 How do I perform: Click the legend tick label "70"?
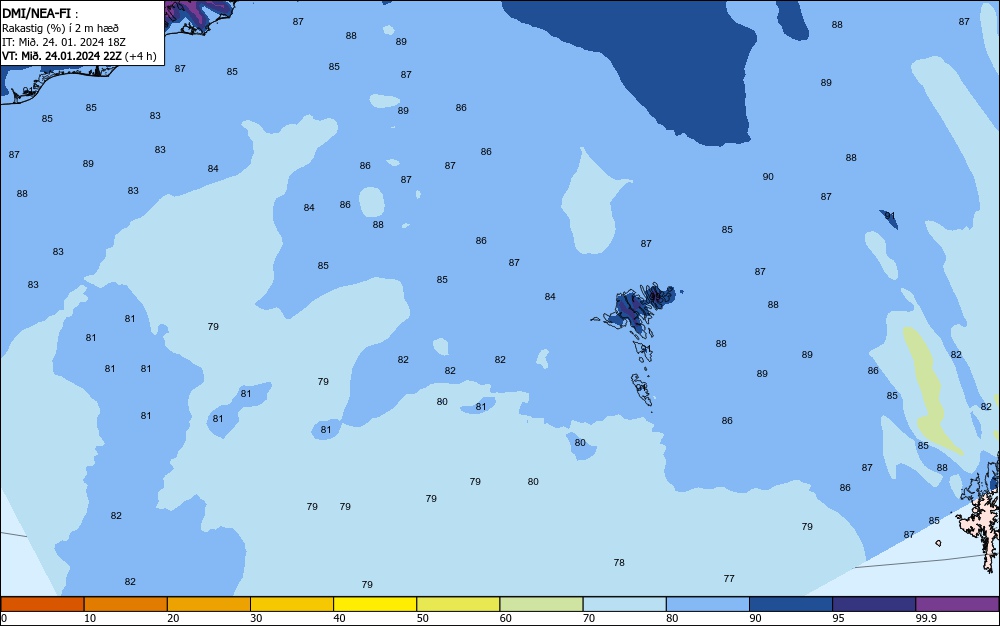589,618
